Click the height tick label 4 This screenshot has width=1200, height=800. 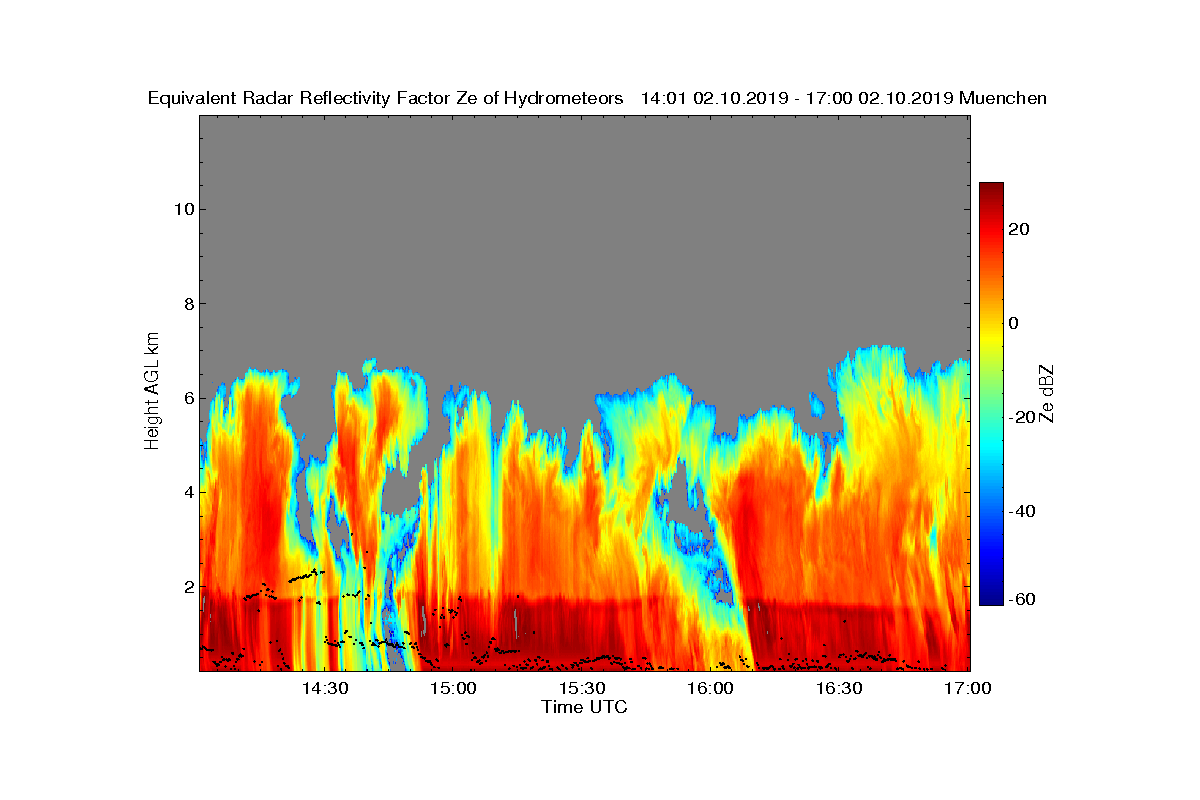pos(188,492)
